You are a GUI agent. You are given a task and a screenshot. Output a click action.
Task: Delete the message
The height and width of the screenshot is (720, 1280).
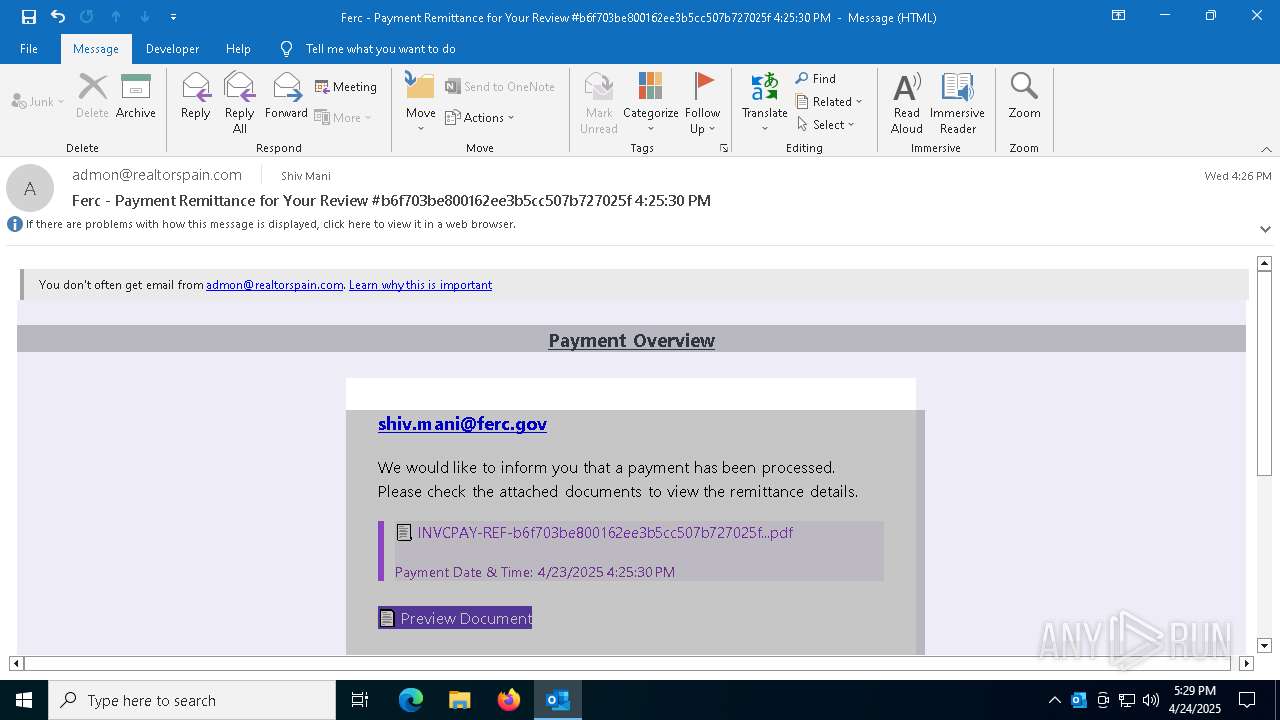pyautogui.click(x=92, y=96)
